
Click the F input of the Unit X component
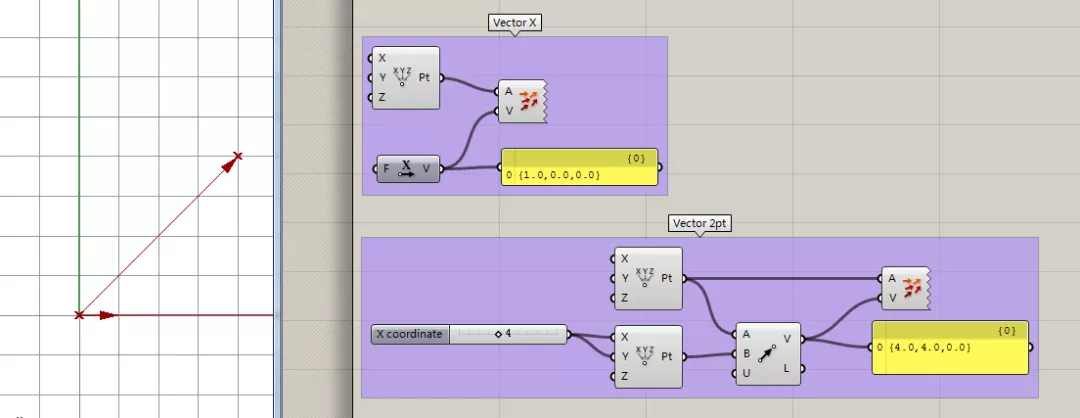point(386,169)
